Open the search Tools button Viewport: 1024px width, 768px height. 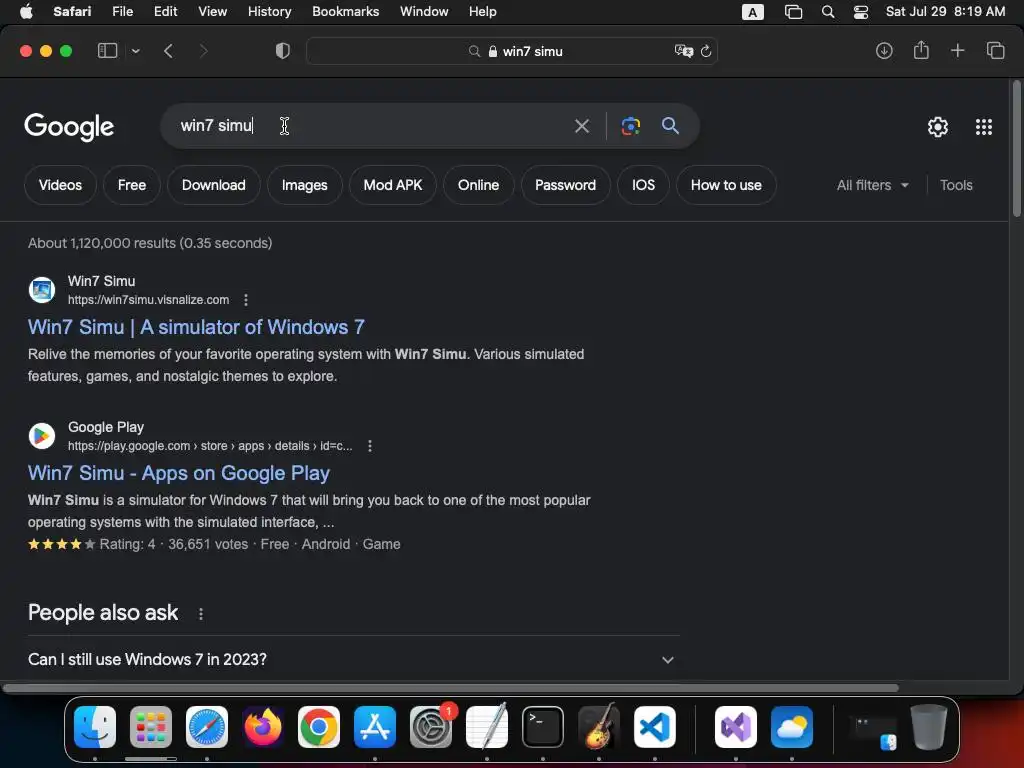pyautogui.click(x=956, y=185)
